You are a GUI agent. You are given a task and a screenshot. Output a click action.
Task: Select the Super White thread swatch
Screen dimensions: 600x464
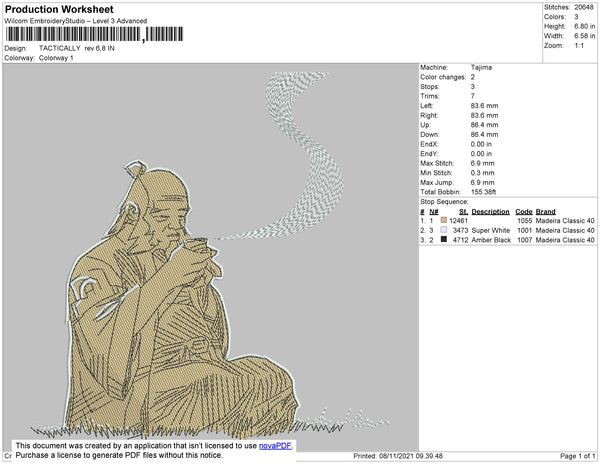click(x=443, y=230)
